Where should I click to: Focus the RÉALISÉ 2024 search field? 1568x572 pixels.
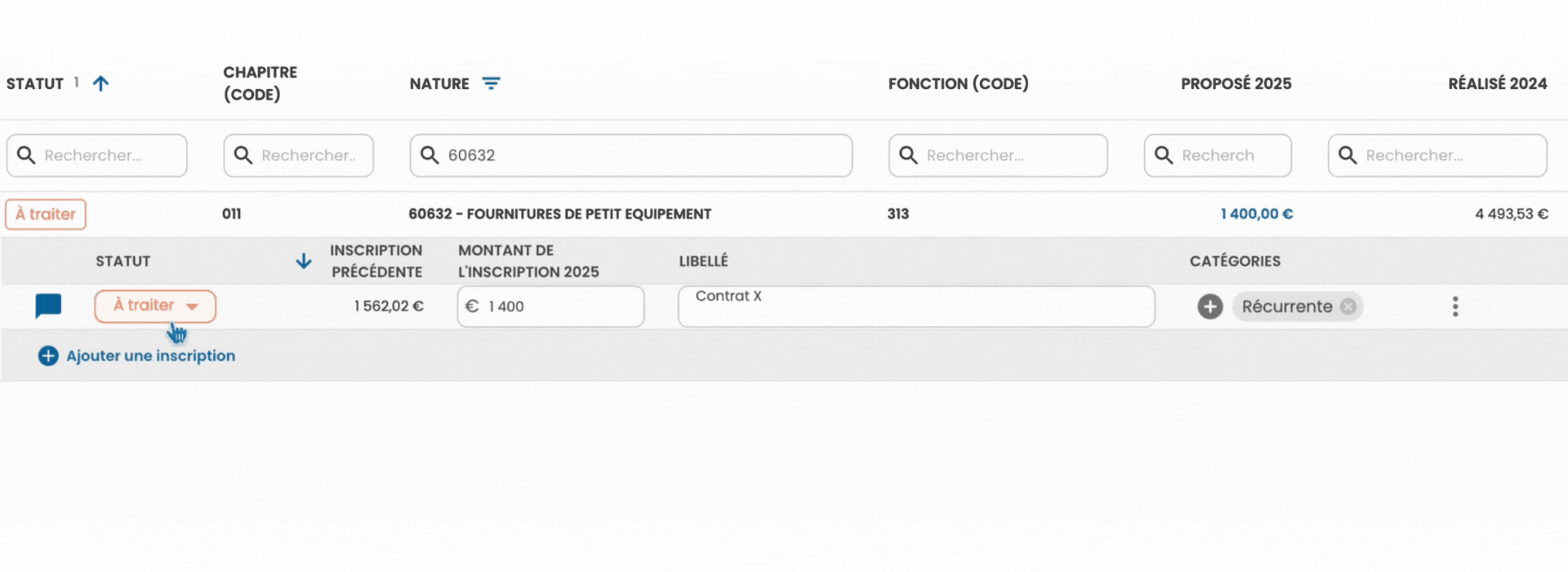click(x=1437, y=155)
